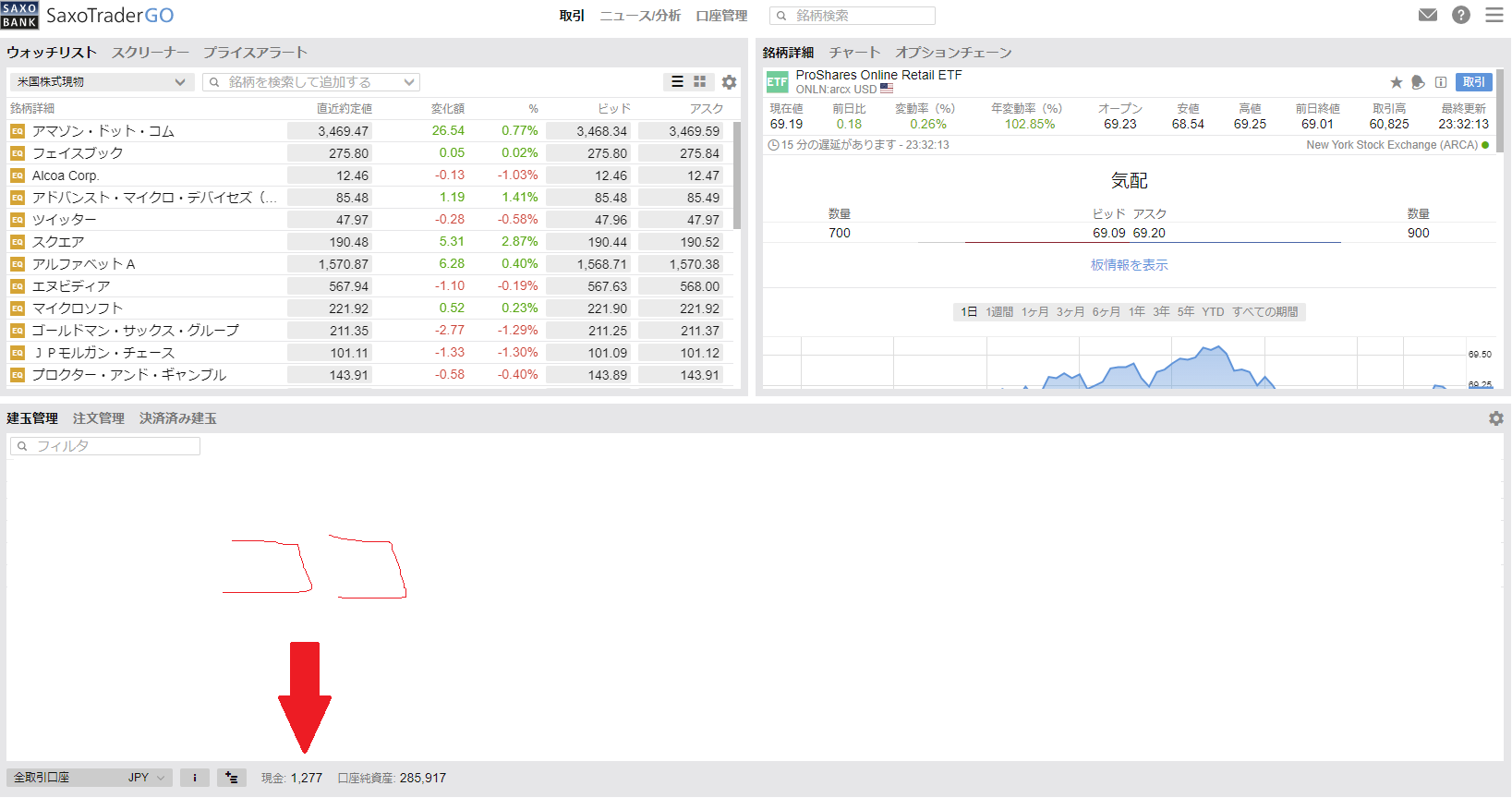Select the ゴールドマン・サックス・グループ row

tap(369, 331)
